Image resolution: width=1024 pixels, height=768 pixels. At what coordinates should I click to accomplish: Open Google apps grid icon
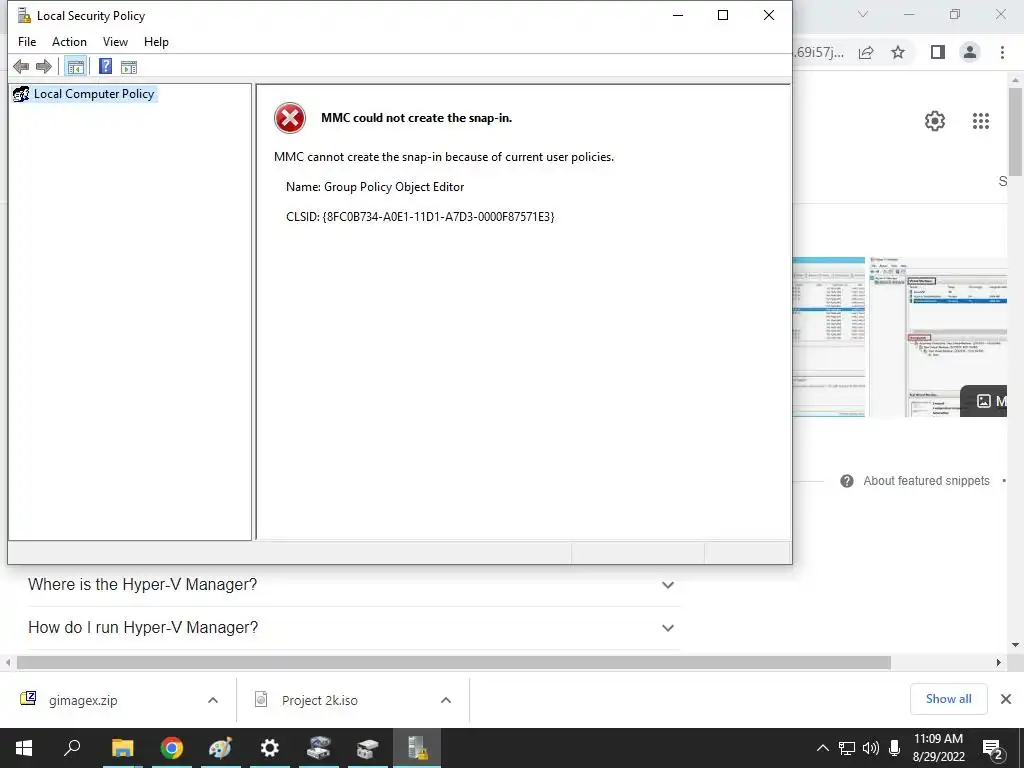[x=981, y=121]
